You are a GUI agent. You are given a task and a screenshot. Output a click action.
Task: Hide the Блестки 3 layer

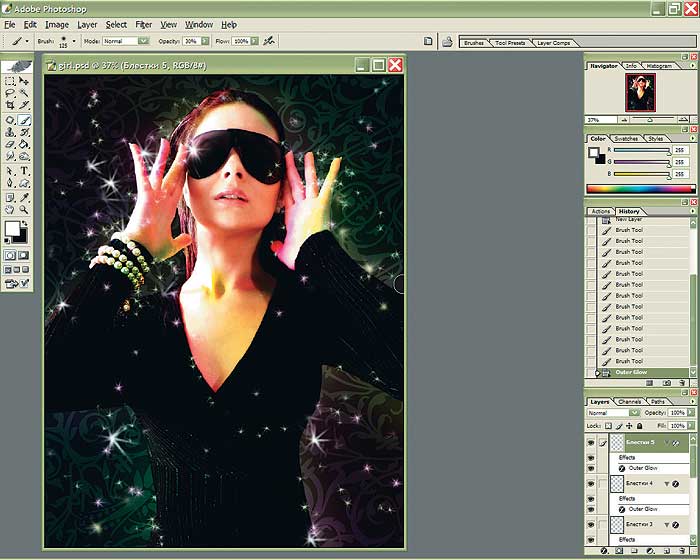coord(591,525)
